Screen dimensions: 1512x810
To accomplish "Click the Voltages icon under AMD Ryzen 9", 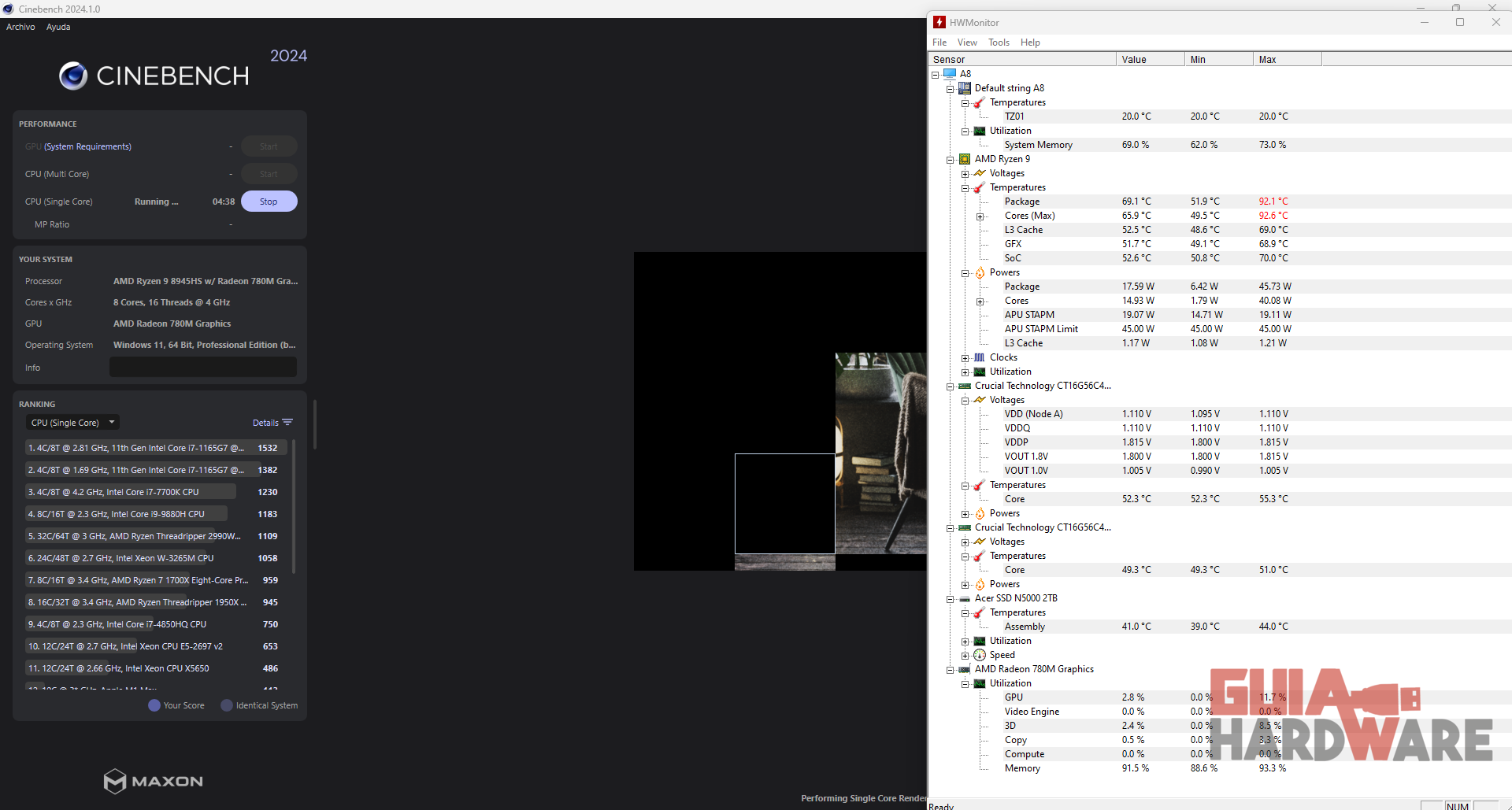I will 980,173.
